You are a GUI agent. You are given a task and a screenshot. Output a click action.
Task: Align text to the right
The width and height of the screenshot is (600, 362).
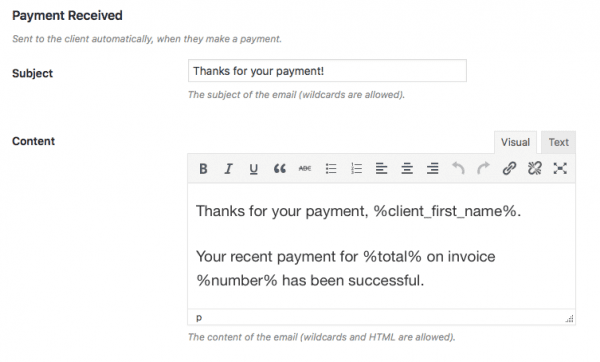[x=432, y=168]
